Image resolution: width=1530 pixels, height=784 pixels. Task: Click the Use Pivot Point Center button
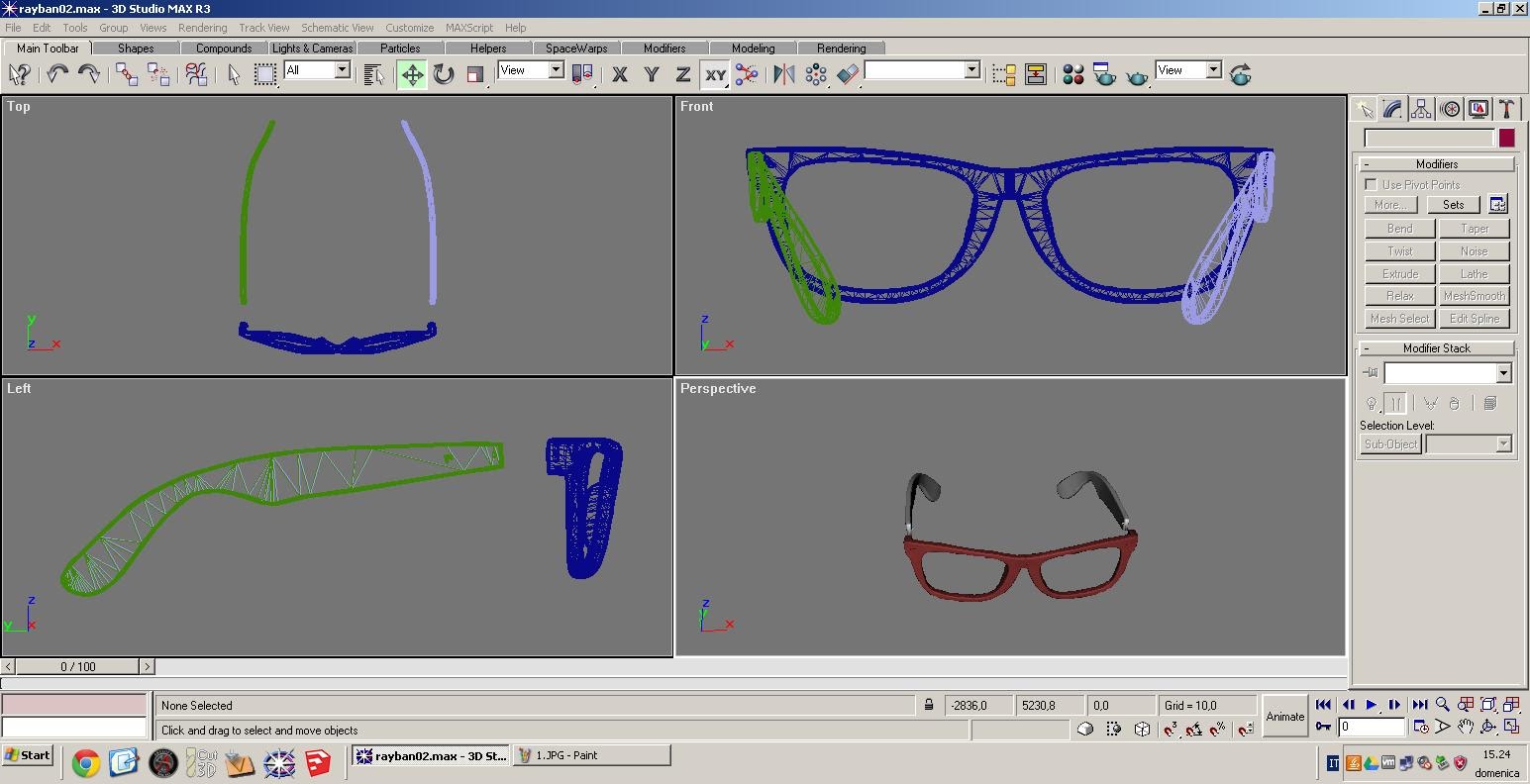tap(582, 74)
